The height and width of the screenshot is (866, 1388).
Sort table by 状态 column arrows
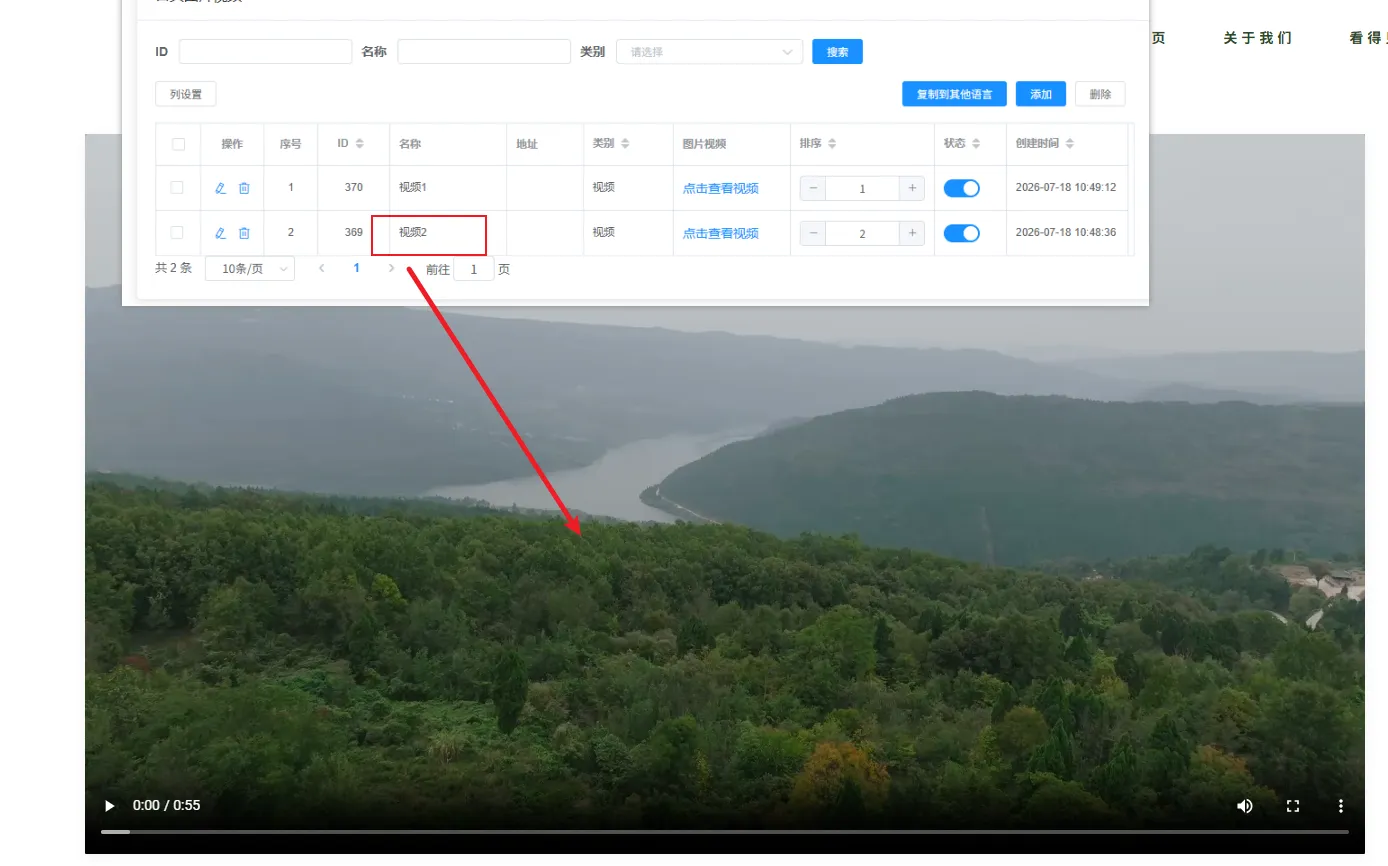point(976,144)
